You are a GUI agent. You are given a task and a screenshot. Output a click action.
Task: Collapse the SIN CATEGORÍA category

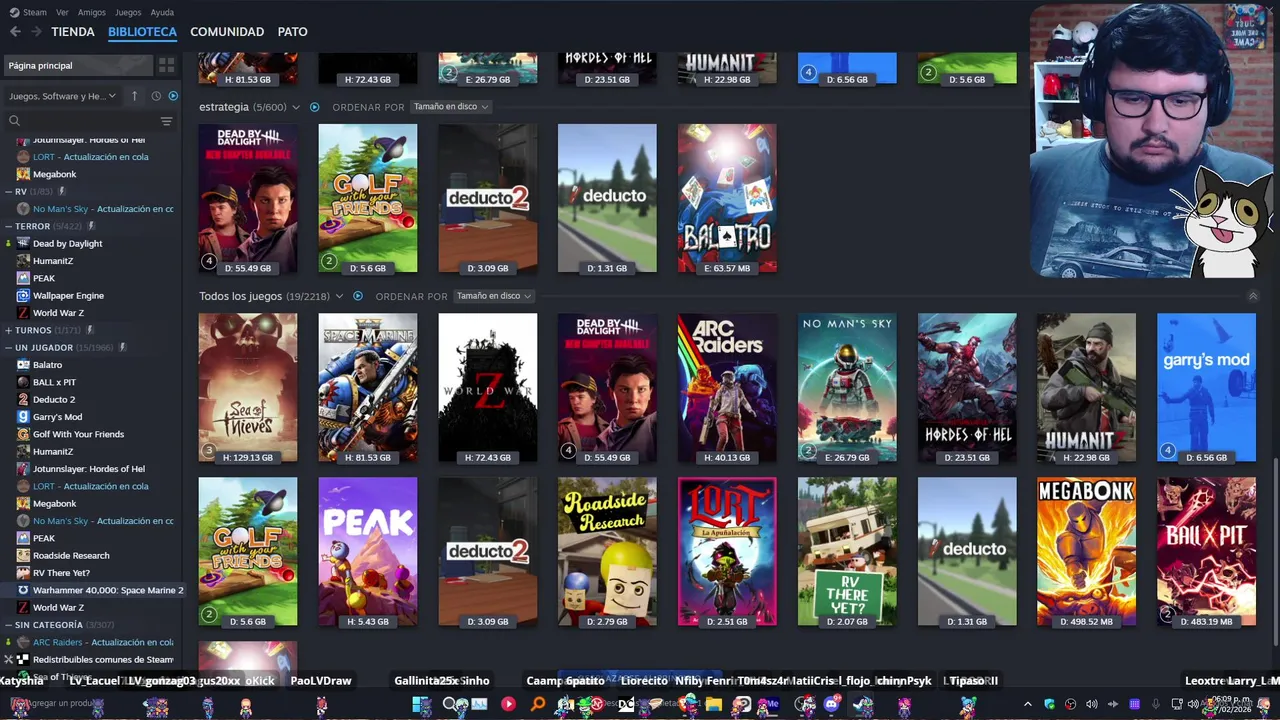(8, 625)
